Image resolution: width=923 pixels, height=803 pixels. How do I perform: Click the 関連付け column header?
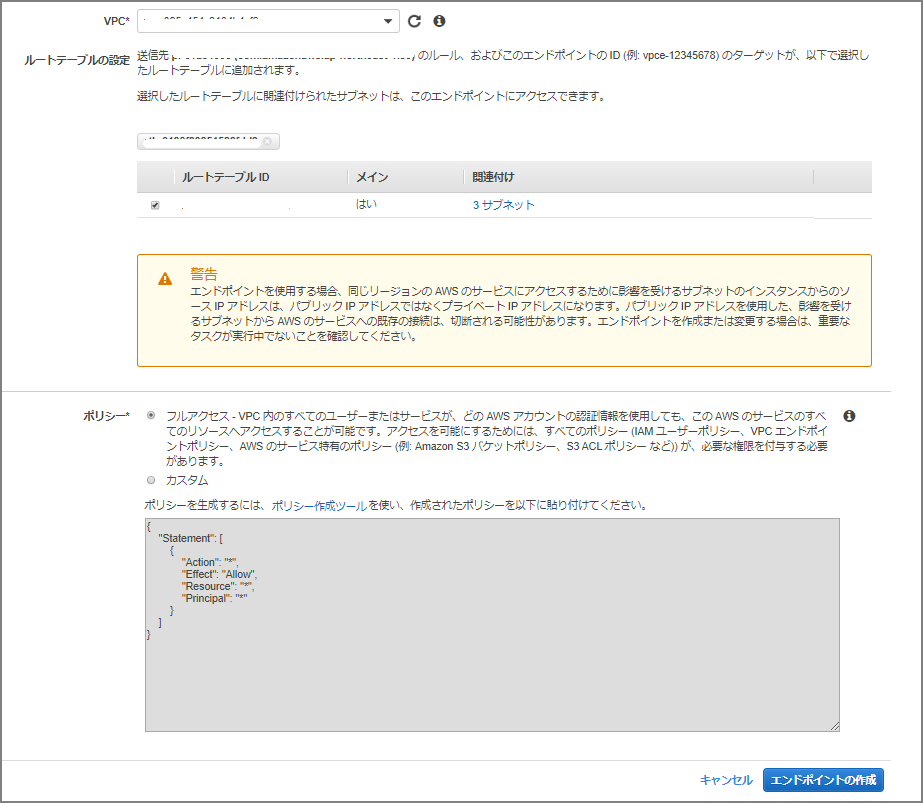point(494,177)
